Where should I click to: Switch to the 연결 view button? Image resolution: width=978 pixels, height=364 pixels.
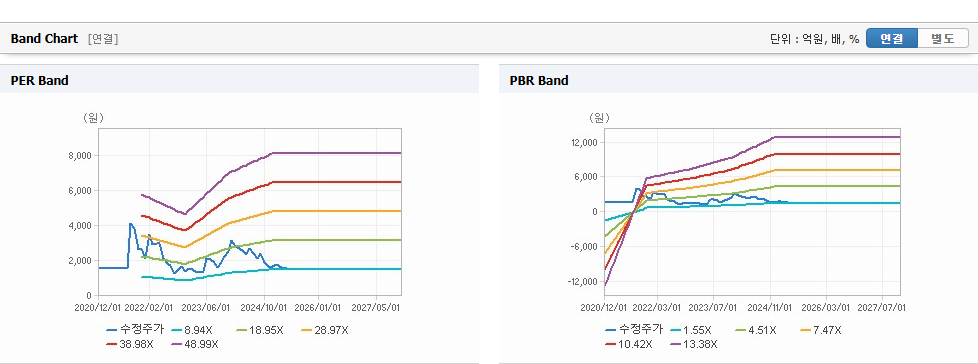(892, 39)
